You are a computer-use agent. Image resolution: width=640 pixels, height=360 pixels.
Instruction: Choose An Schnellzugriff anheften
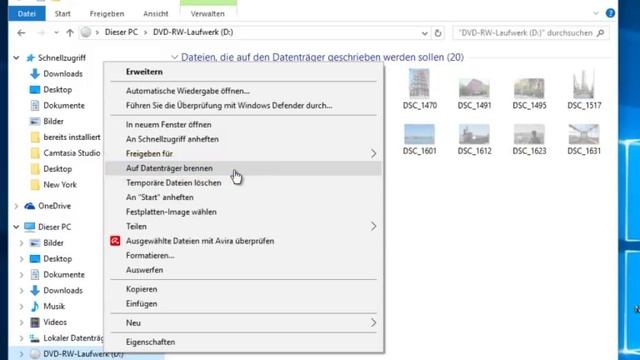244,139
